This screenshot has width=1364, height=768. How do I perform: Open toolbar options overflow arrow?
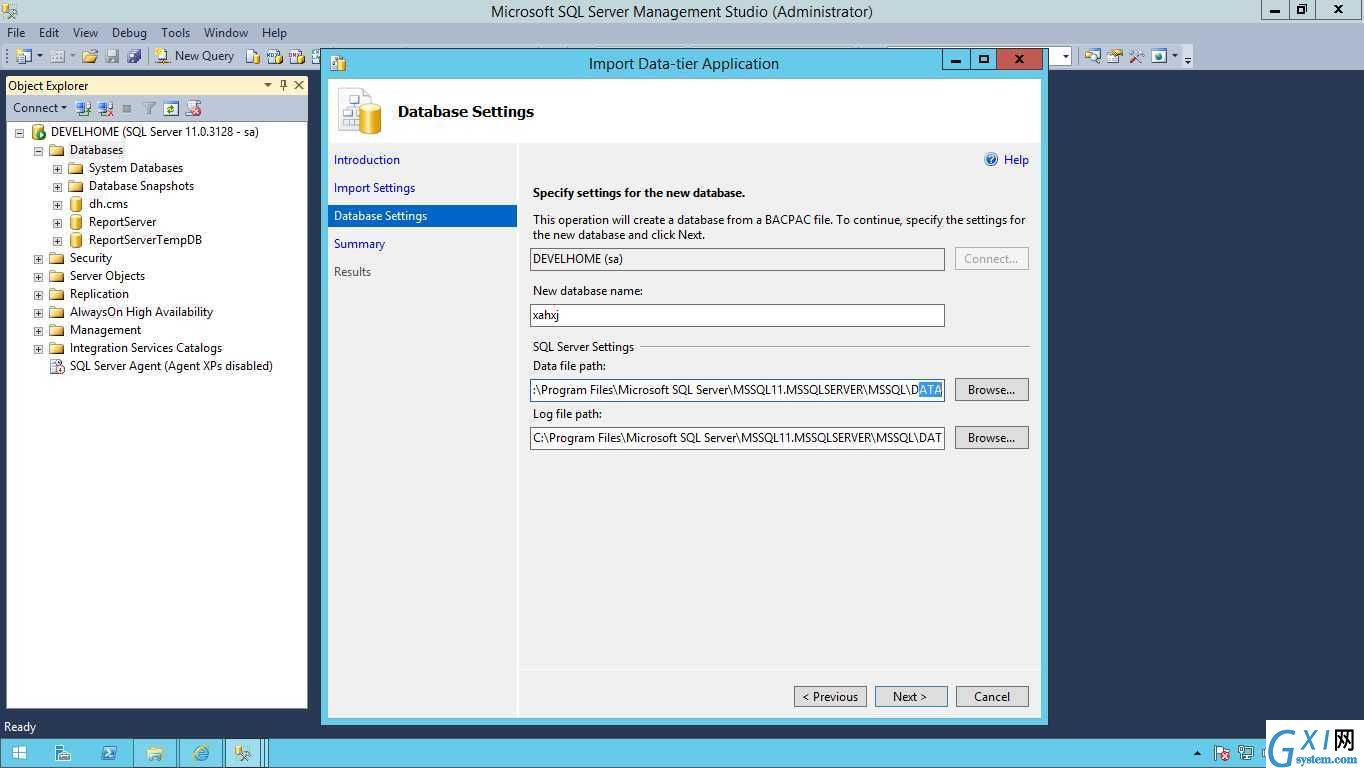coord(1188,58)
